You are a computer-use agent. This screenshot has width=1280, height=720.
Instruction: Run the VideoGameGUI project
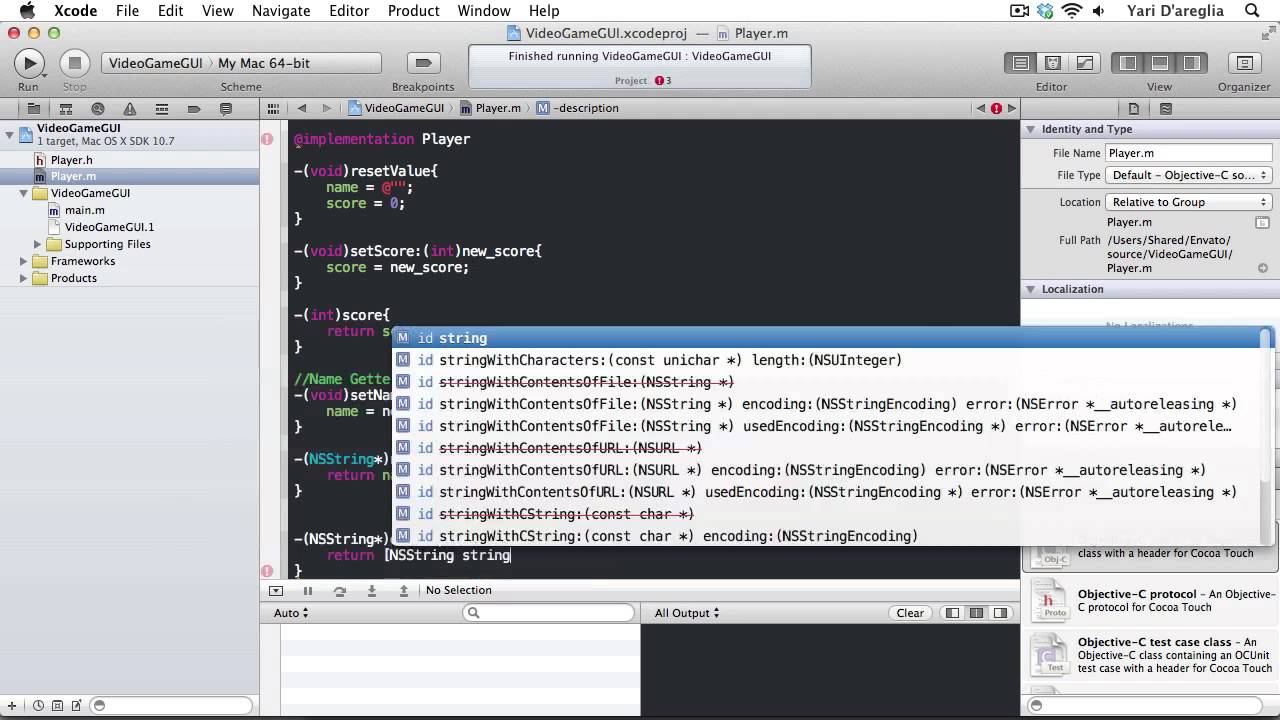(29, 63)
